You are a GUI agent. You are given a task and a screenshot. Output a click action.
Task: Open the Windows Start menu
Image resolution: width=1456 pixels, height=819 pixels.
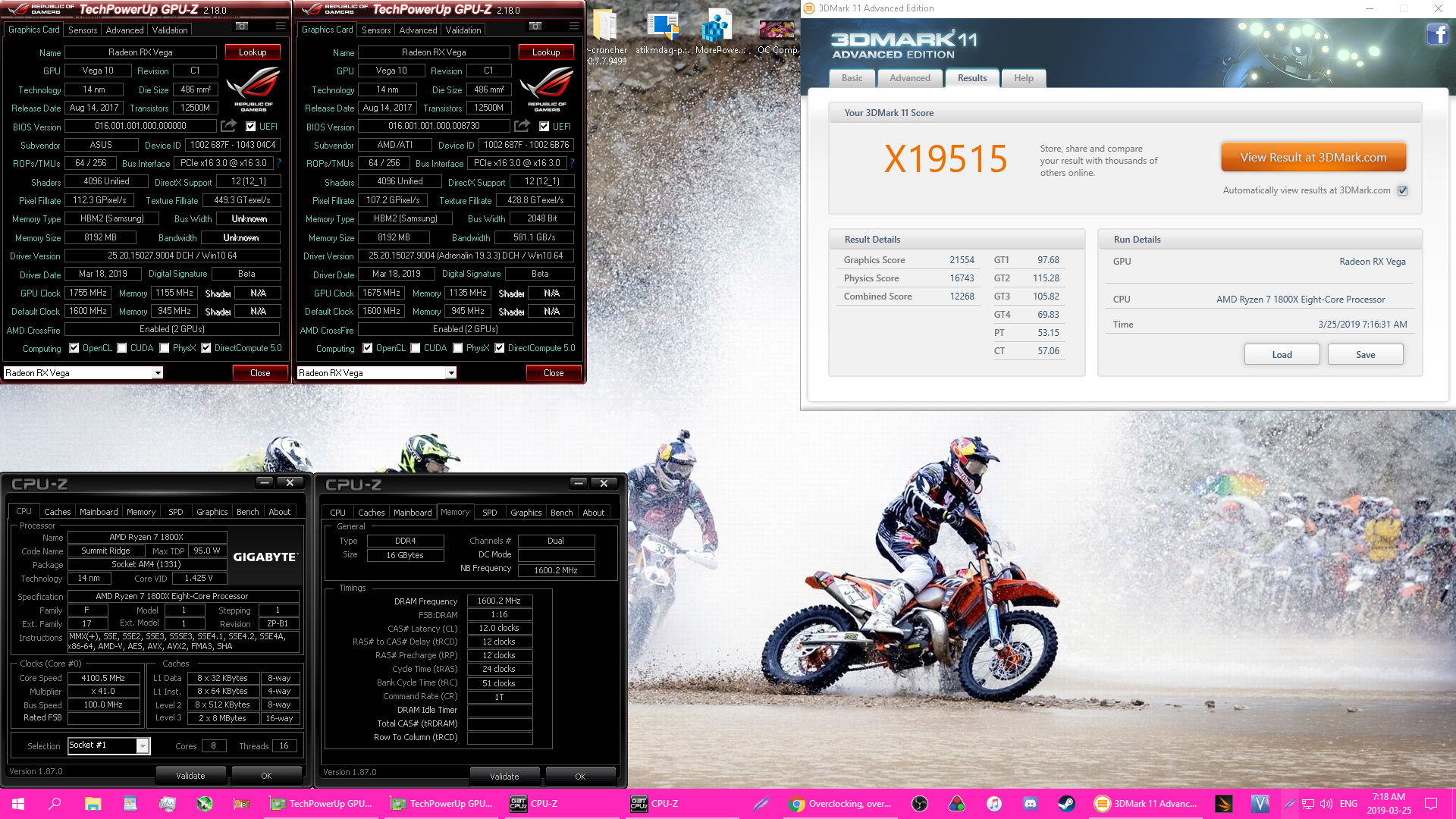(x=18, y=804)
